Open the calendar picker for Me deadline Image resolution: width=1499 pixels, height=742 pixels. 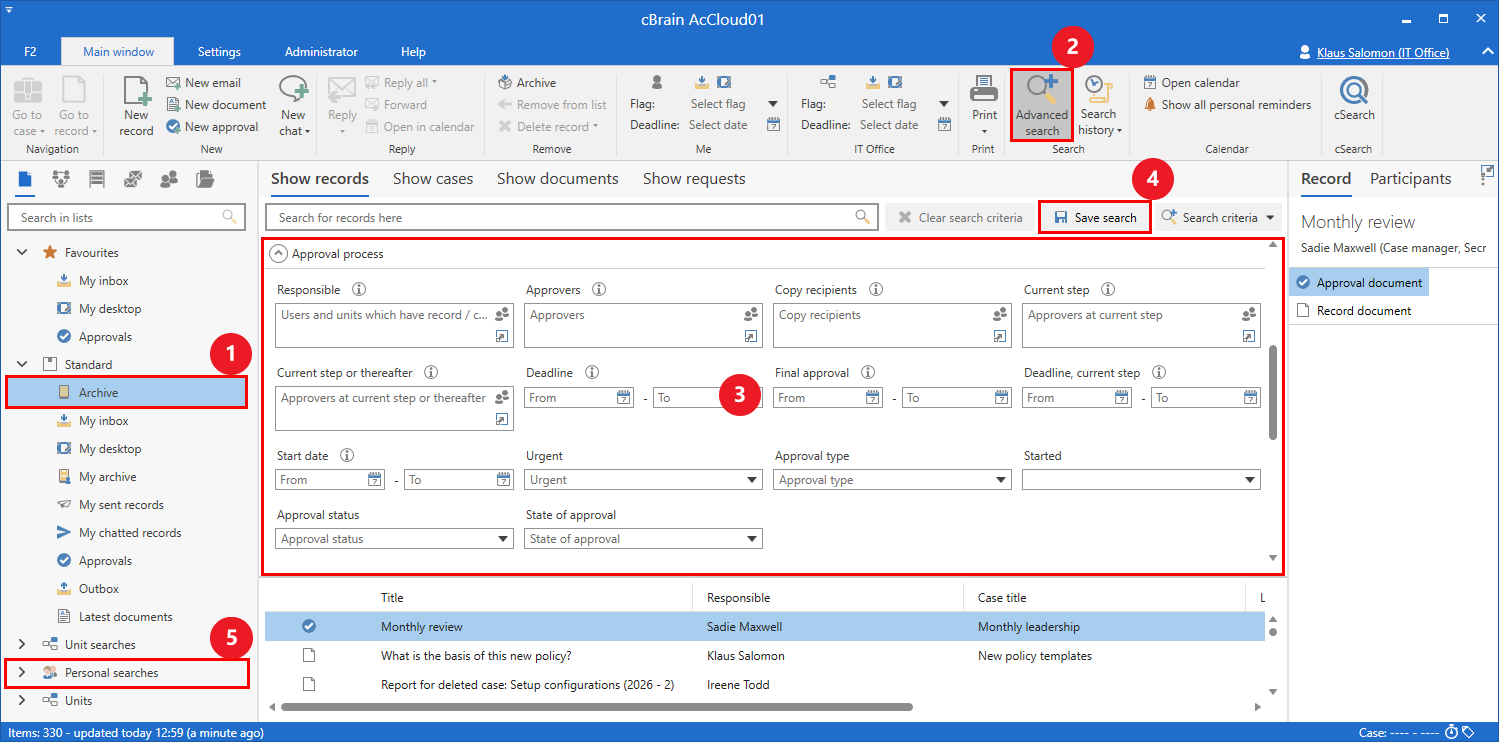(773, 125)
